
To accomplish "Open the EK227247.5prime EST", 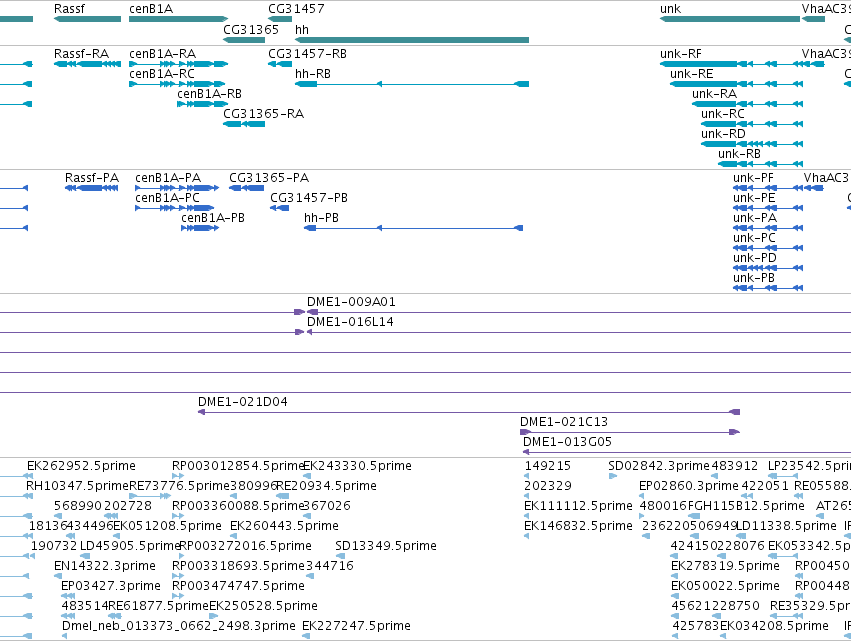I will [x=307, y=636].
